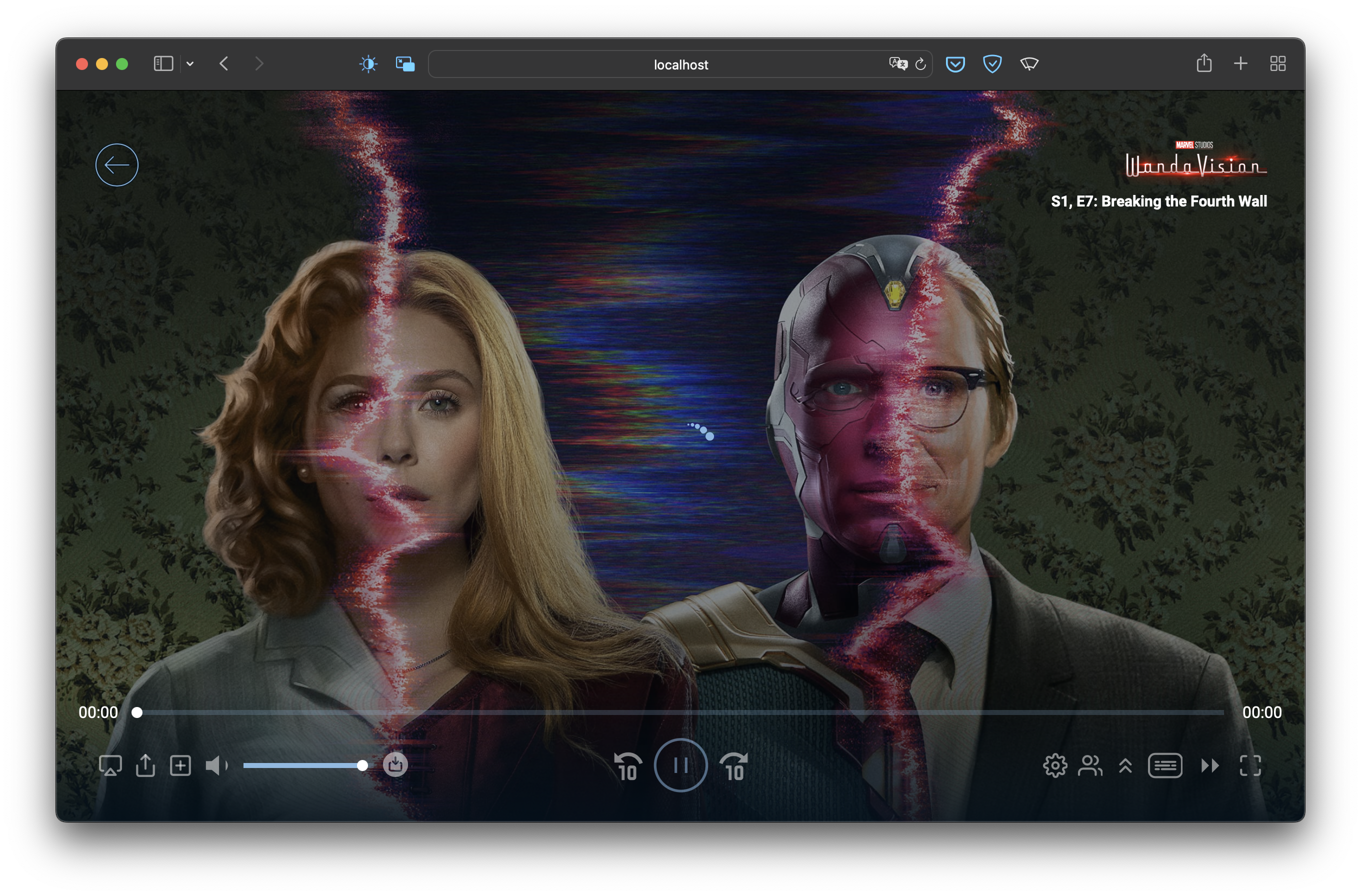
Task: Rewind 10 seconds
Action: point(627,766)
